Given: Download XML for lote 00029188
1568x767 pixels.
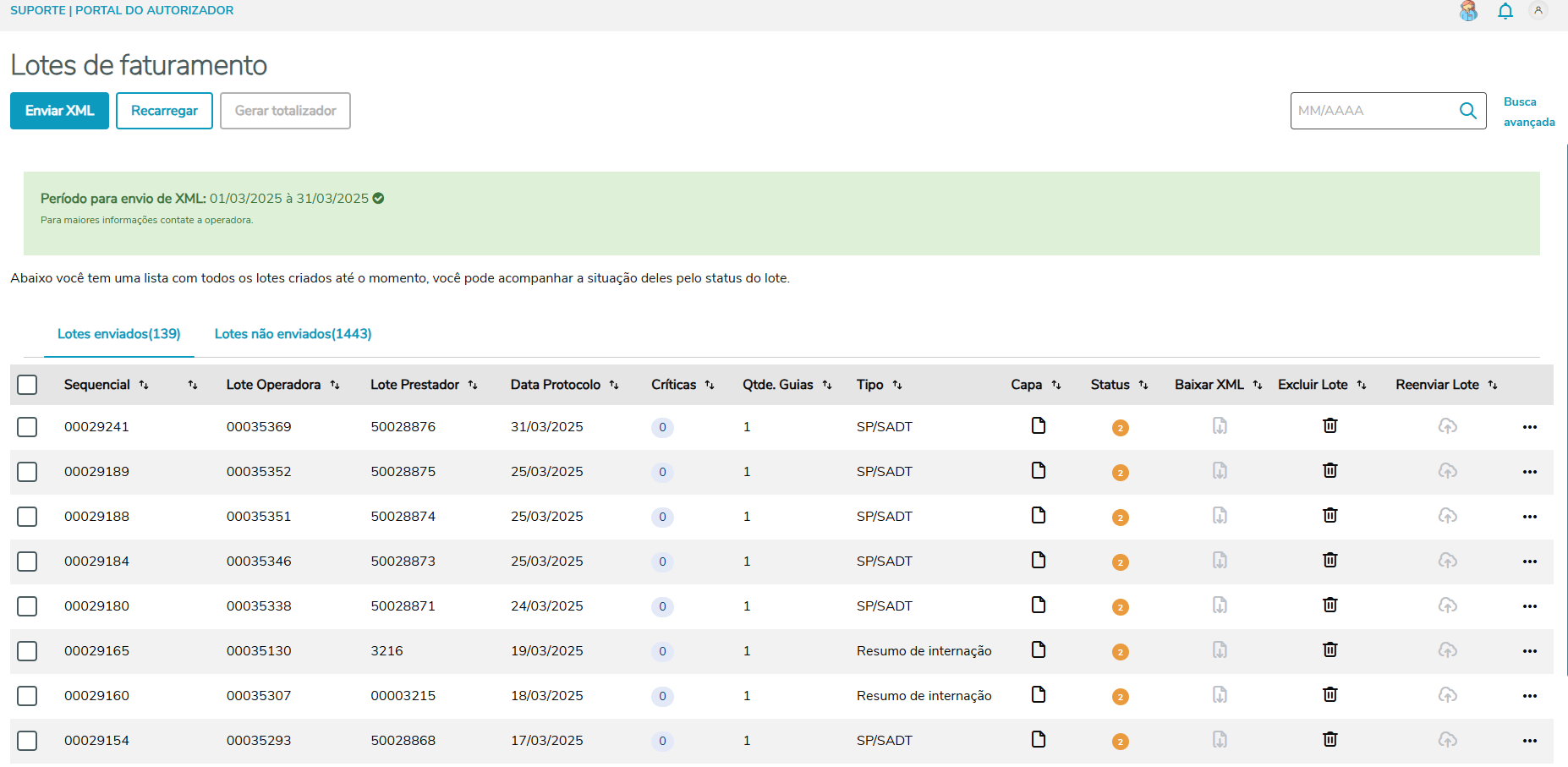Looking at the screenshot, I should click(1220, 515).
